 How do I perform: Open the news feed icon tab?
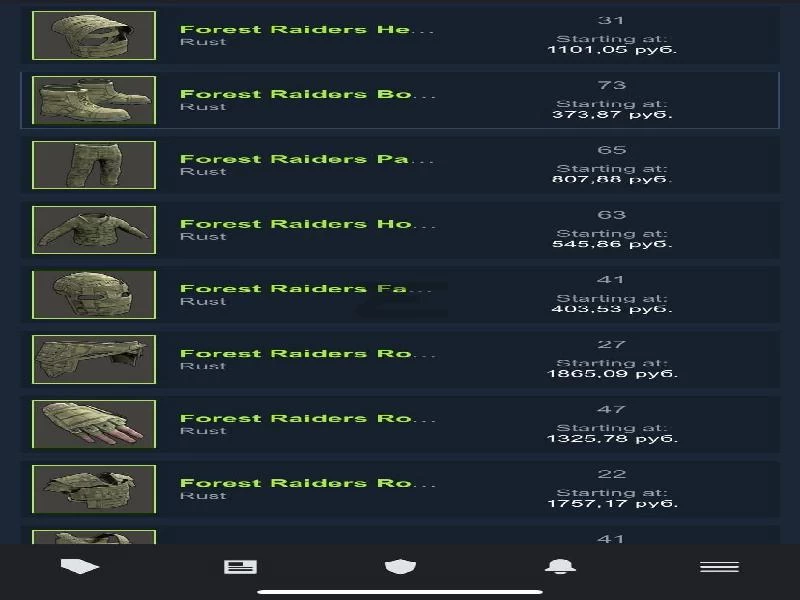pyautogui.click(x=240, y=567)
